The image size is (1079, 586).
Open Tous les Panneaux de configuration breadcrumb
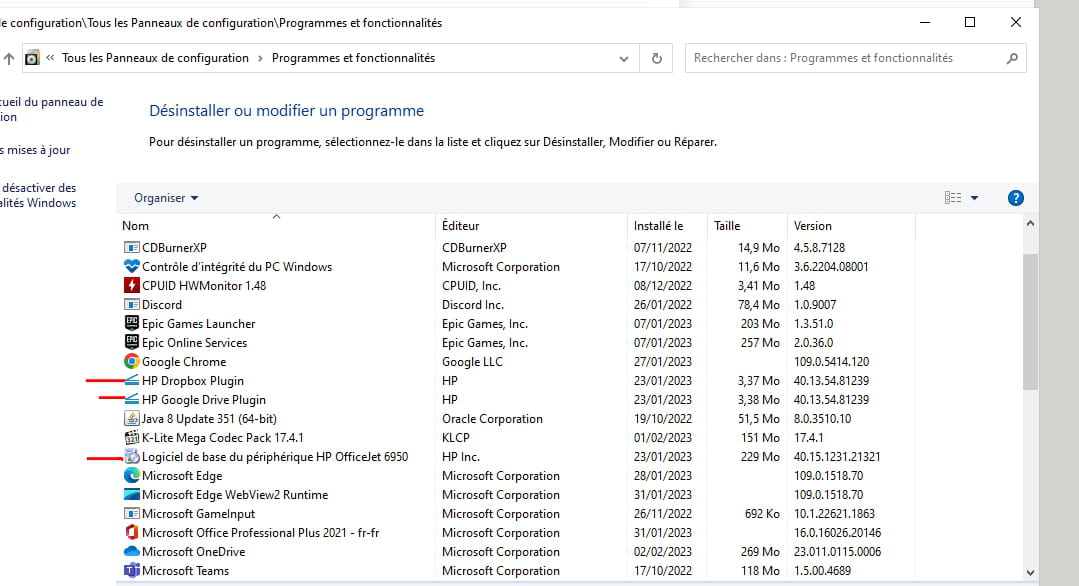(x=156, y=58)
